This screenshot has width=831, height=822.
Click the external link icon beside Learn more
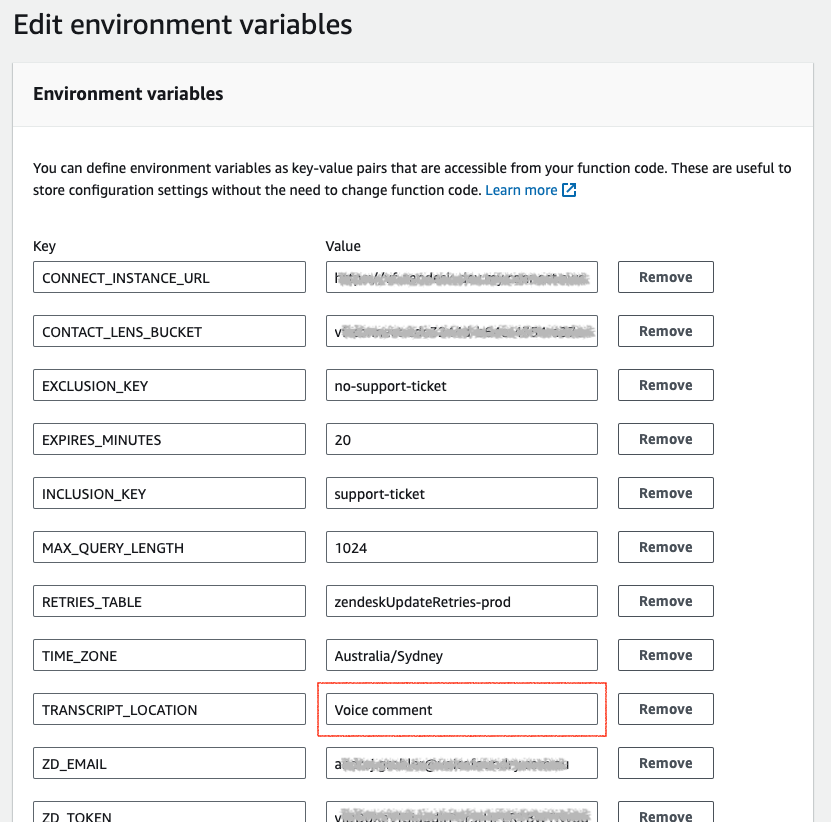[x=569, y=190]
